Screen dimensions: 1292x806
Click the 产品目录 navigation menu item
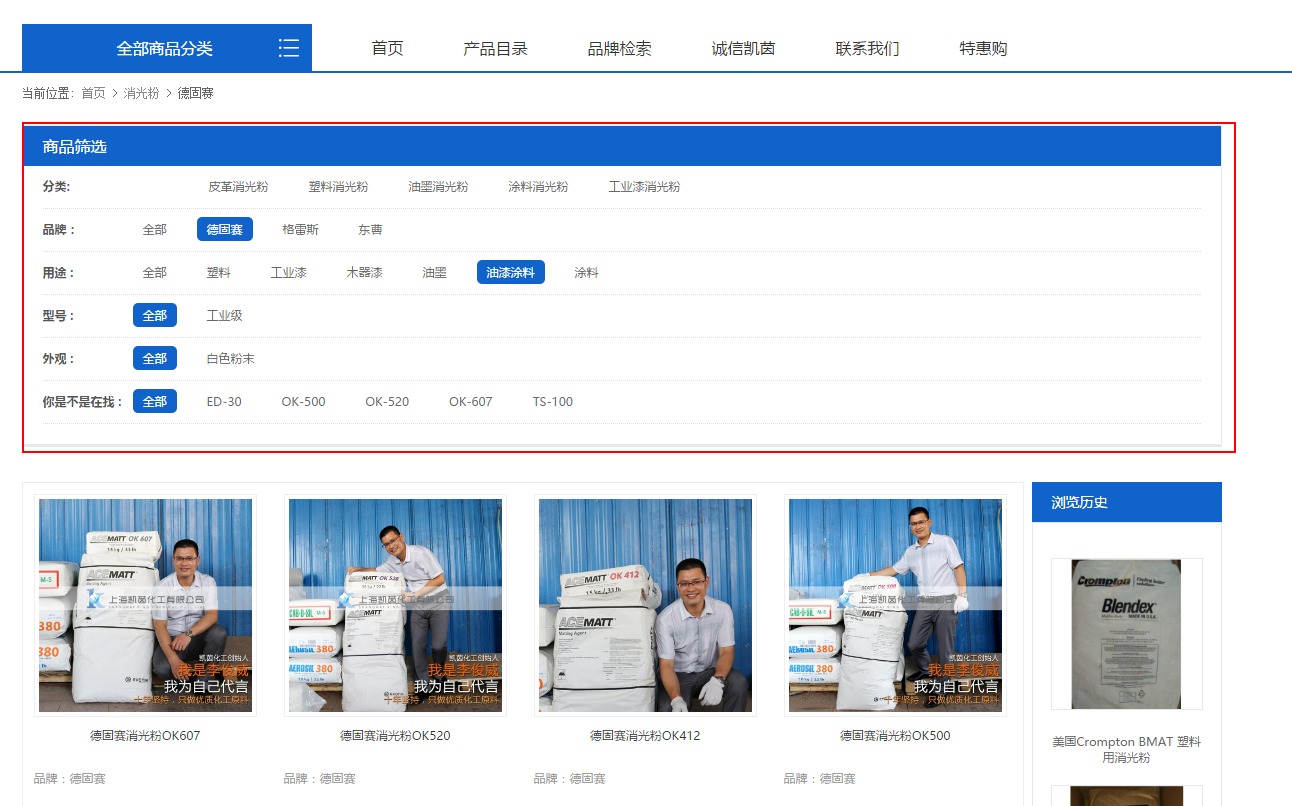495,48
